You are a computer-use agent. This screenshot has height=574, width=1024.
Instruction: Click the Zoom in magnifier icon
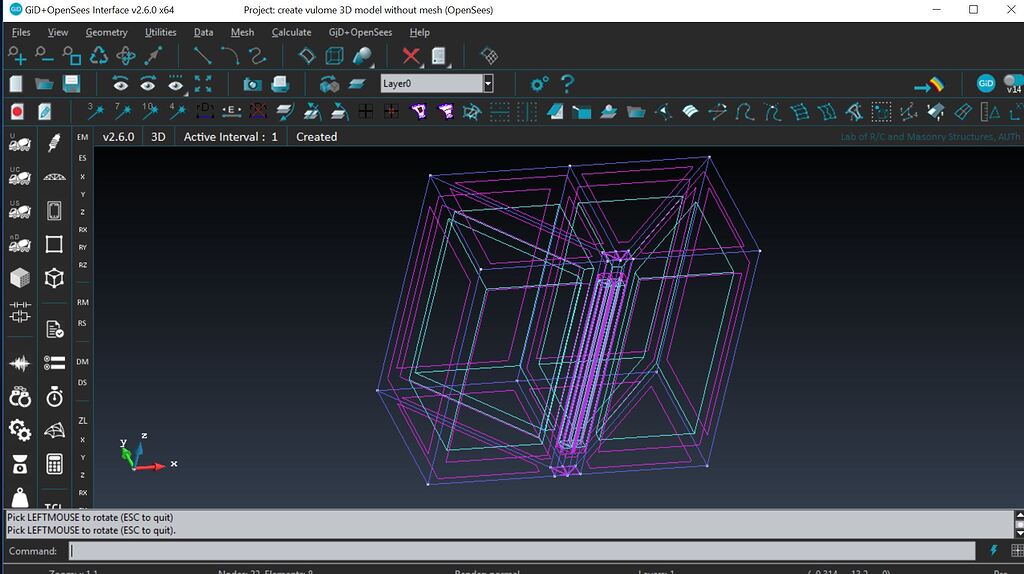coord(17,56)
